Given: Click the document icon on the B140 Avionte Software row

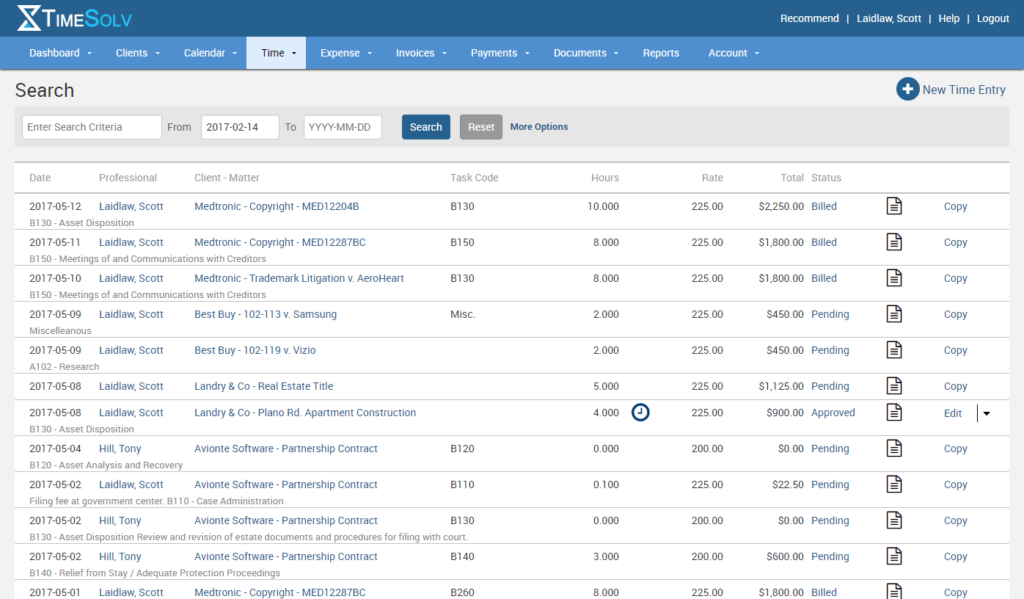Looking at the screenshot, I should pyautogui.click(x=893, y=556).
